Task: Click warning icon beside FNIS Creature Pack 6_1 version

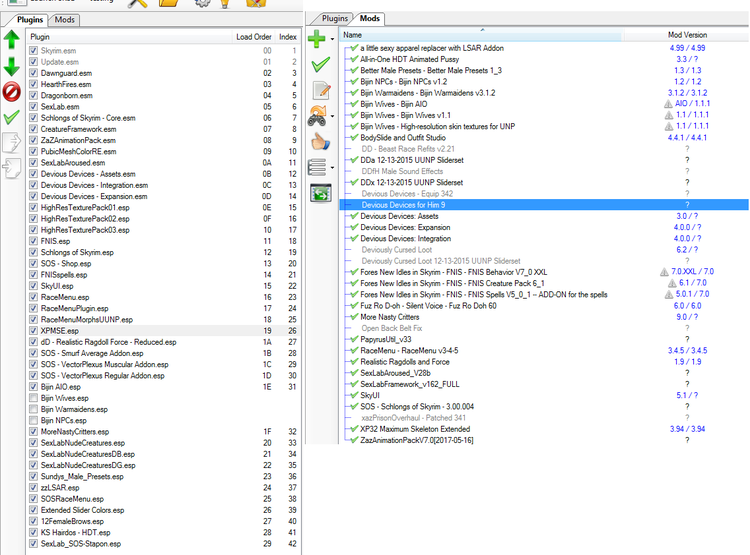Action: [x=672, y=283]
